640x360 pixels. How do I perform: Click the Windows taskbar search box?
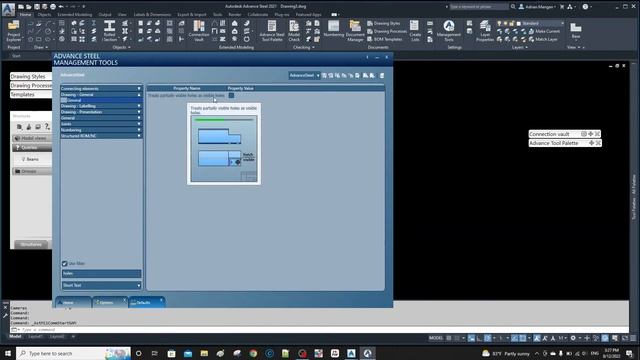point(73,353)
